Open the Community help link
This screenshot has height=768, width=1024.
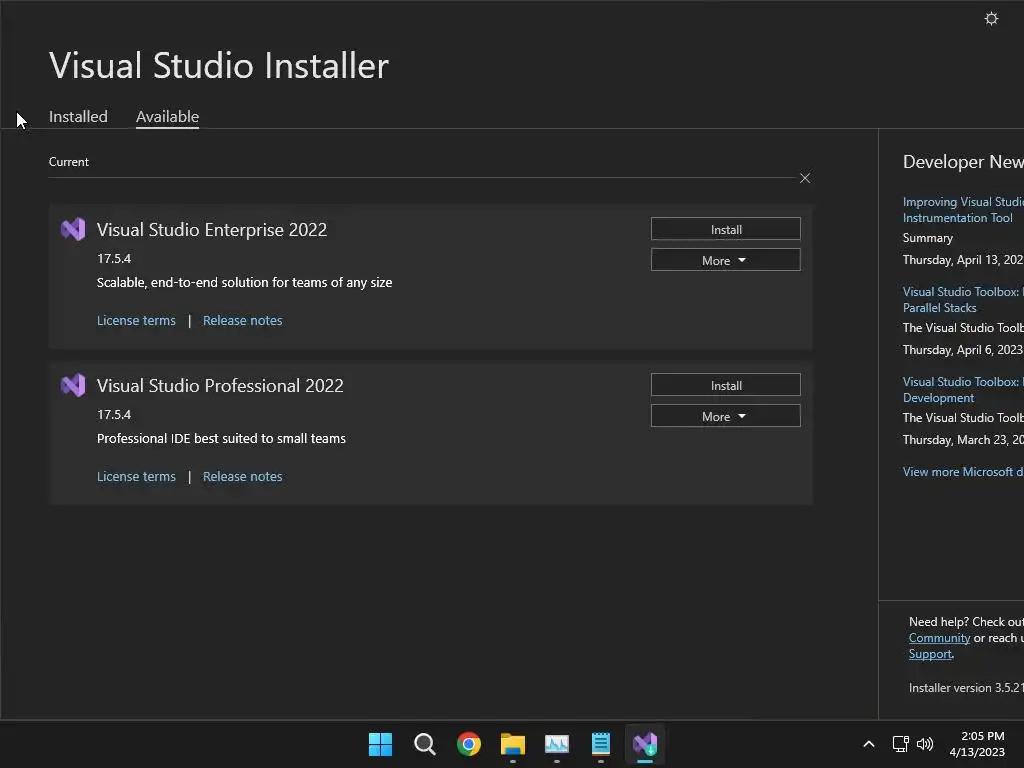coord(939,638)
